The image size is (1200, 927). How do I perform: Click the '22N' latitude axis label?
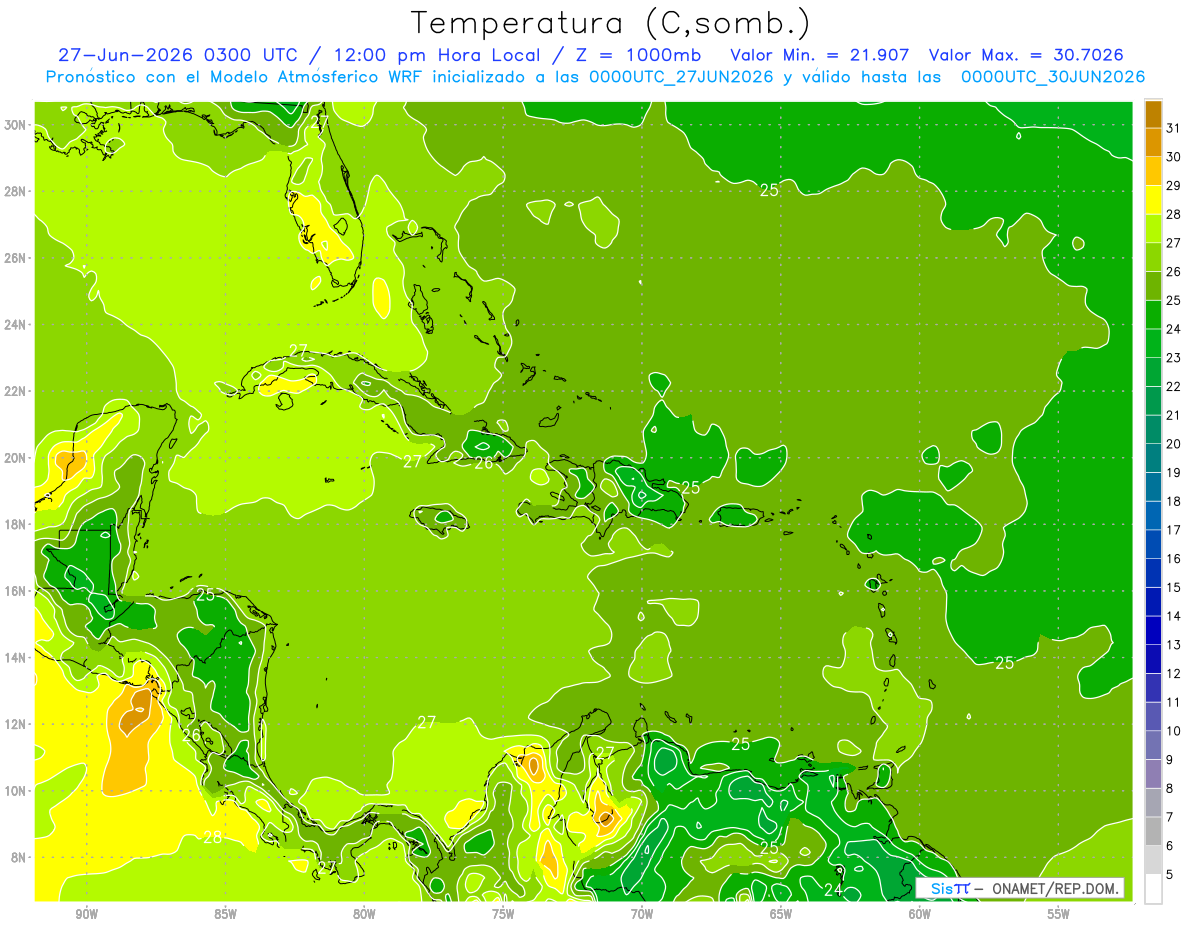click(x=17, y=391)
